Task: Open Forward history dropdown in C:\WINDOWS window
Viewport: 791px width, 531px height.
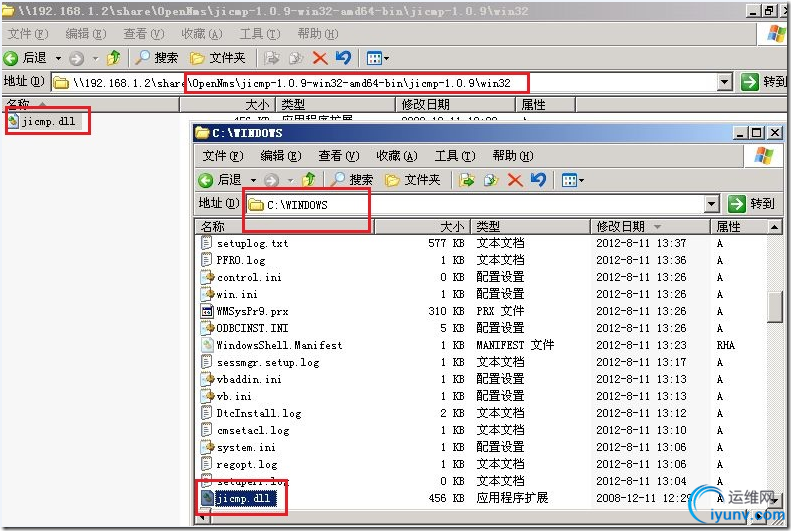Action: pyautogui.click(x=291, y=180)
